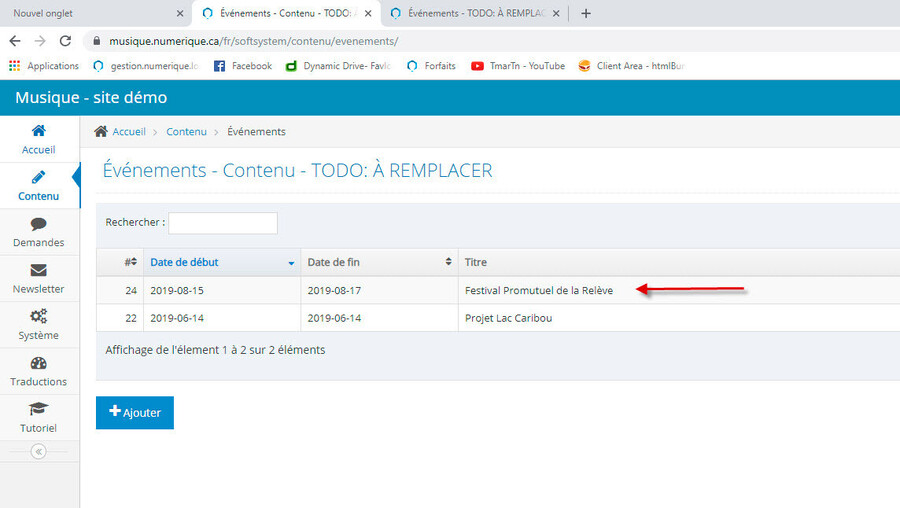This screenshot has height=508, width=900.
Task: Click the breadcrumb home icon
Action: coord(101,131)
